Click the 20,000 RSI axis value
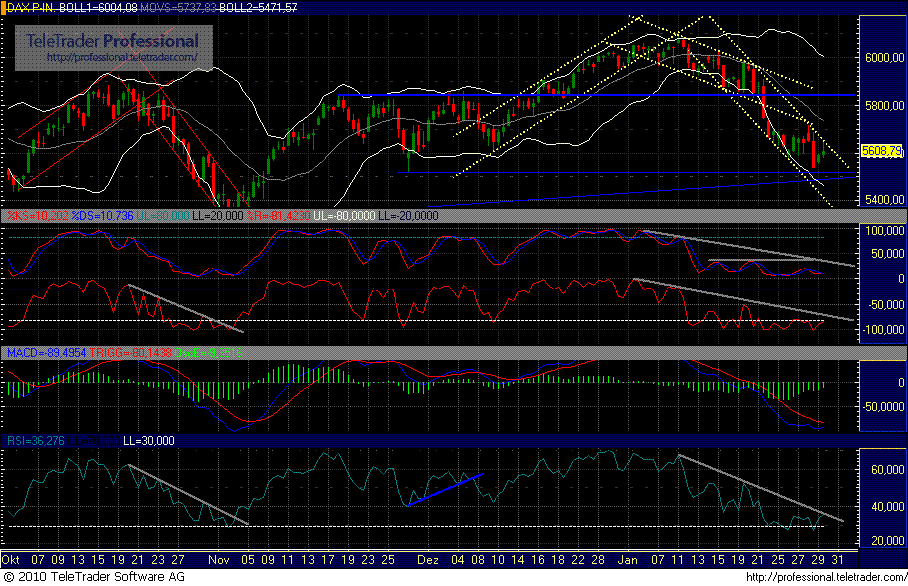Screen dimensions: 908x586 tap(887, 540)
